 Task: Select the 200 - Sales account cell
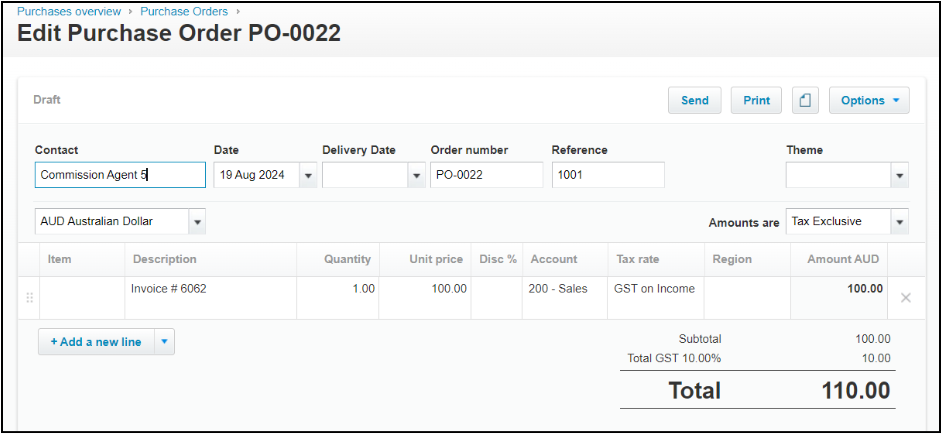coord(564,298)
